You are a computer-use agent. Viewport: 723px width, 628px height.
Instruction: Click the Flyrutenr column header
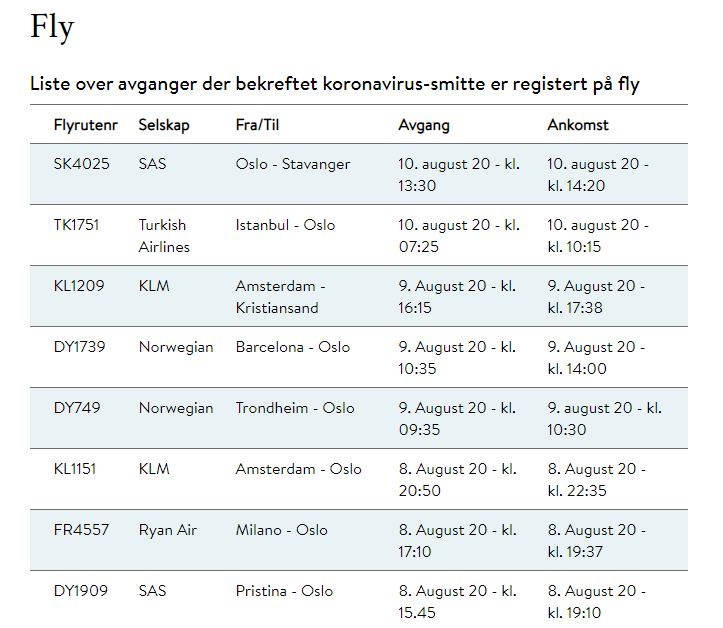85,125
